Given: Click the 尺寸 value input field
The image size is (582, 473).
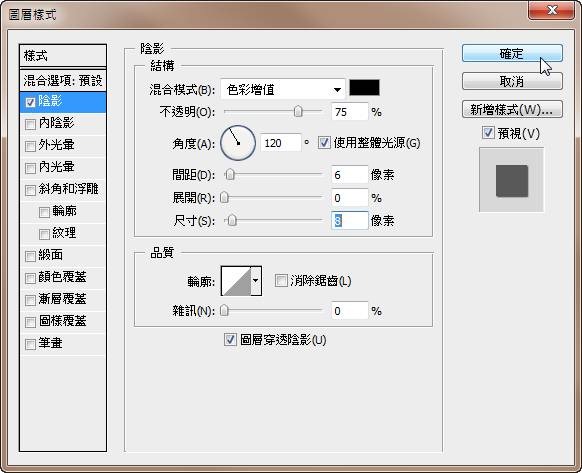Looking at the screenshot, I should 349,221.
